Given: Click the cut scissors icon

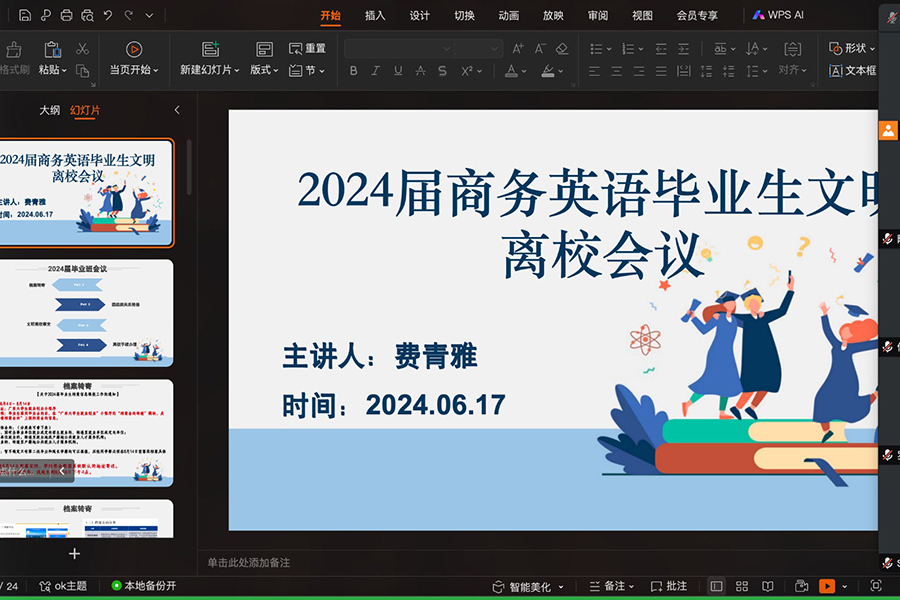Looking at the screenshot, I should (82, 48).
